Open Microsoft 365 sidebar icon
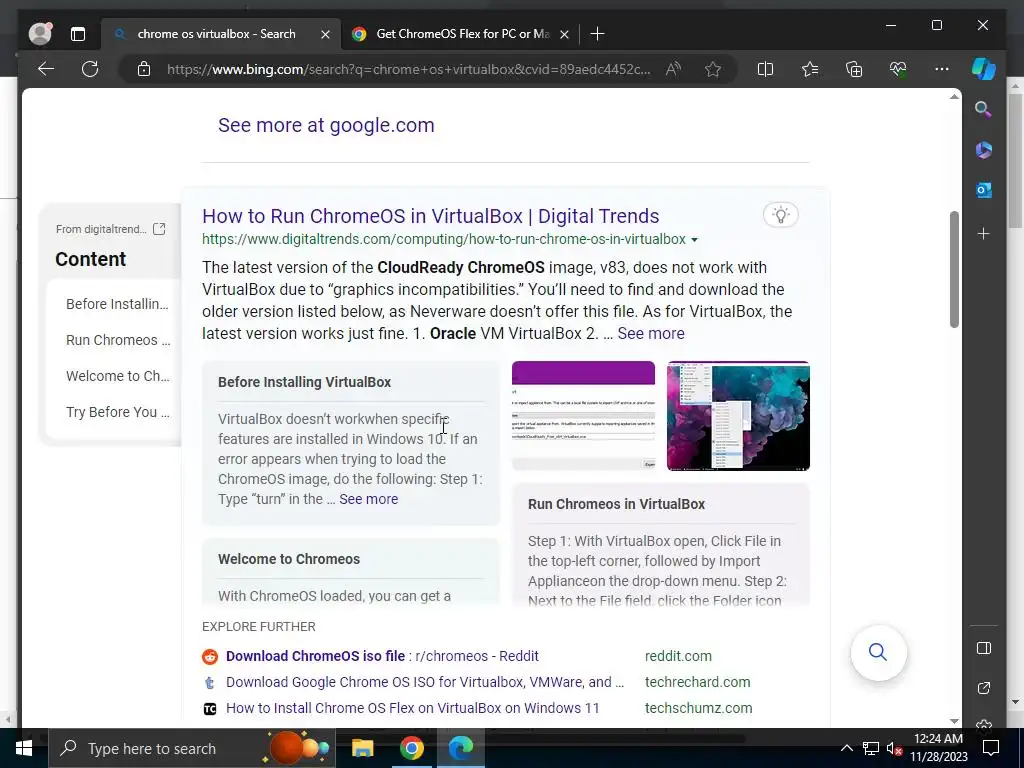This screenshot has height=768, width=1024. pyautogui.click(x=984, y=150)
